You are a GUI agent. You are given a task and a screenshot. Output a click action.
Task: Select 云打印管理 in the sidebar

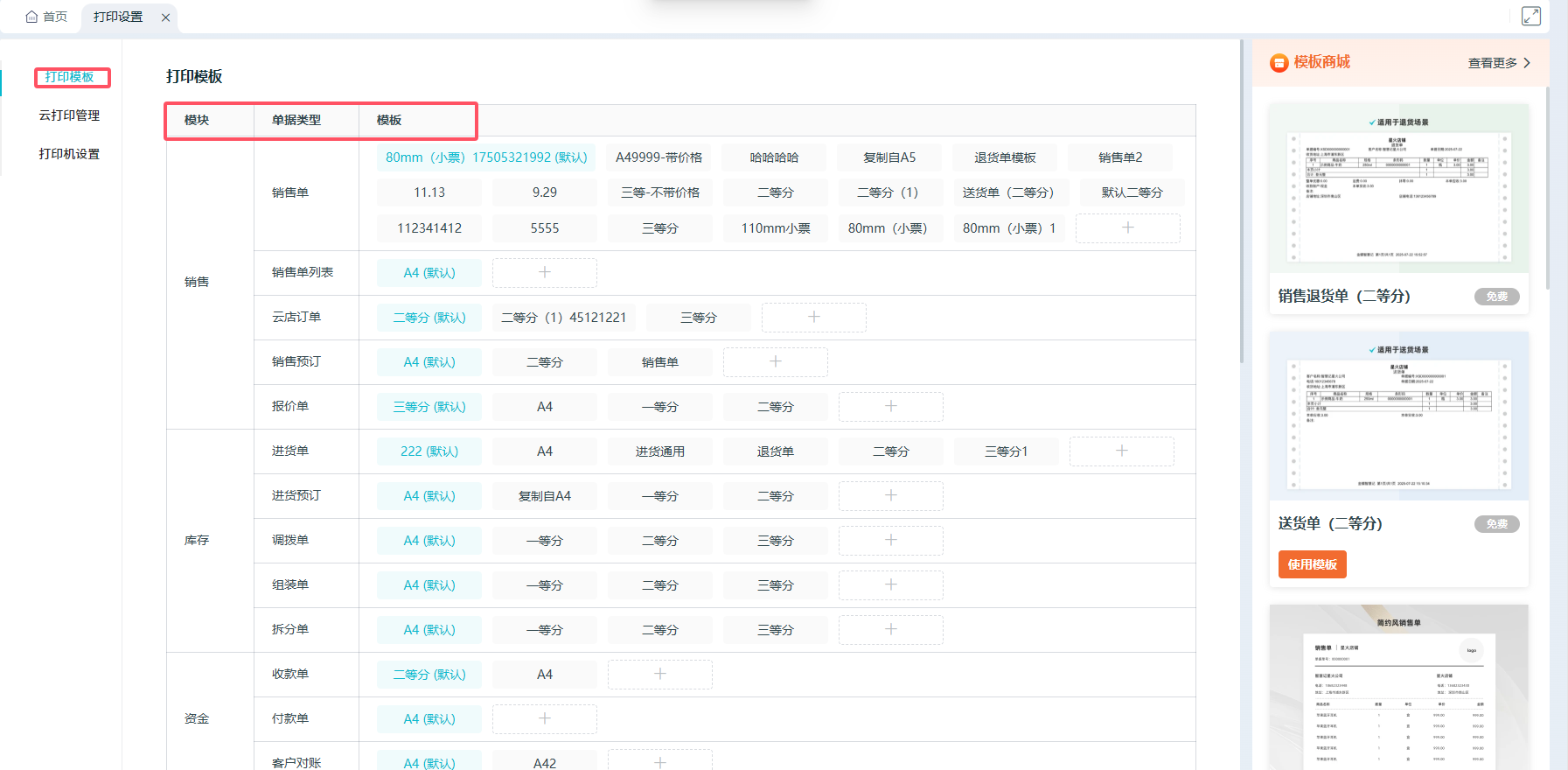click(69, 115)
